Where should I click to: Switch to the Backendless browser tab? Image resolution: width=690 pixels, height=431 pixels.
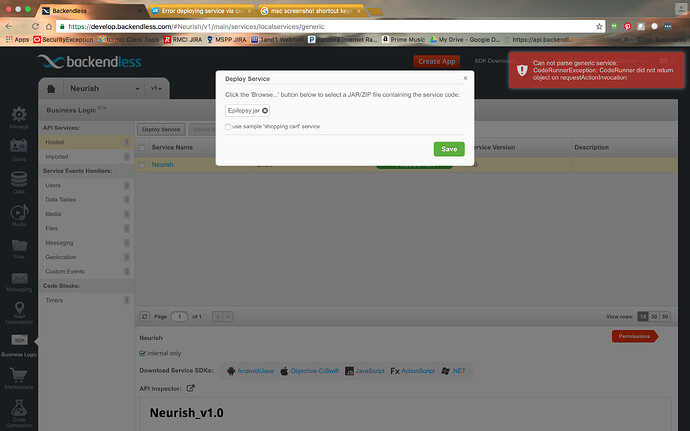pyautogui.click(x=92, y=11)
